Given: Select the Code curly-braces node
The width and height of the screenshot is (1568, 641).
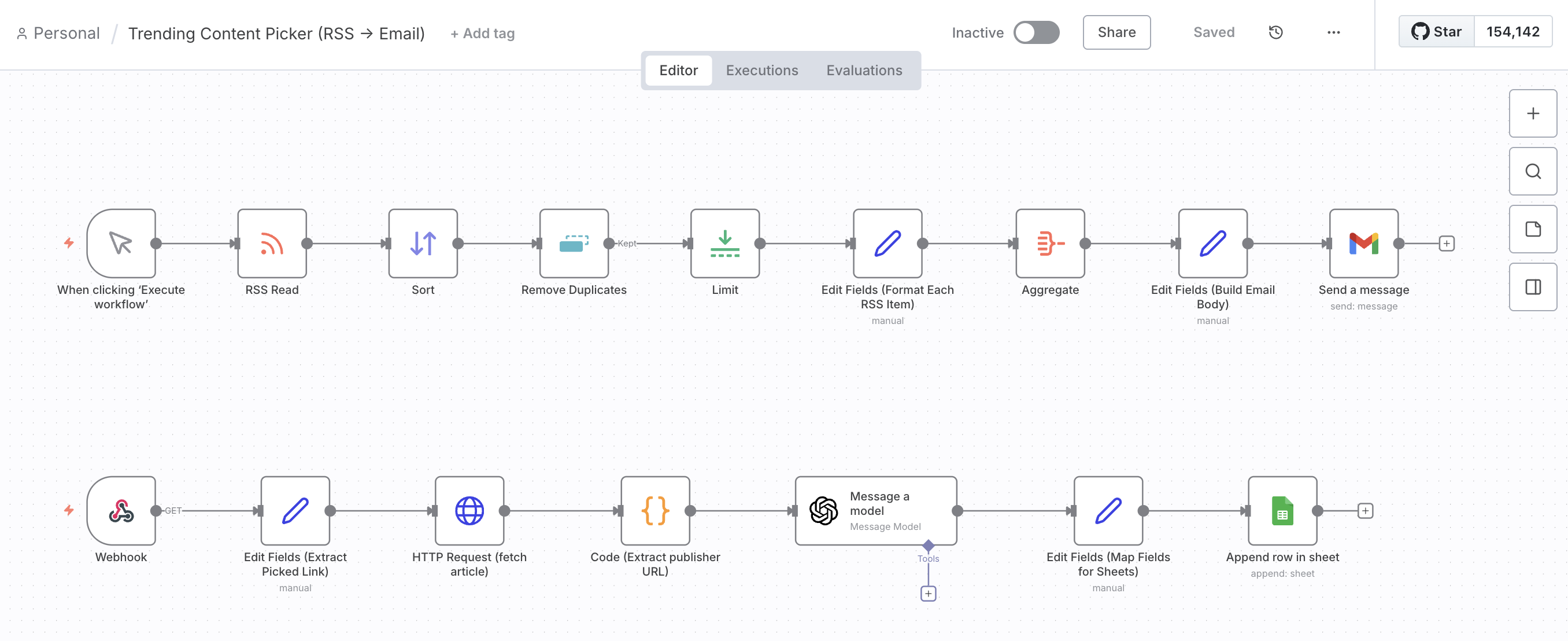Looking at the screenshot, I should [655, 511].
